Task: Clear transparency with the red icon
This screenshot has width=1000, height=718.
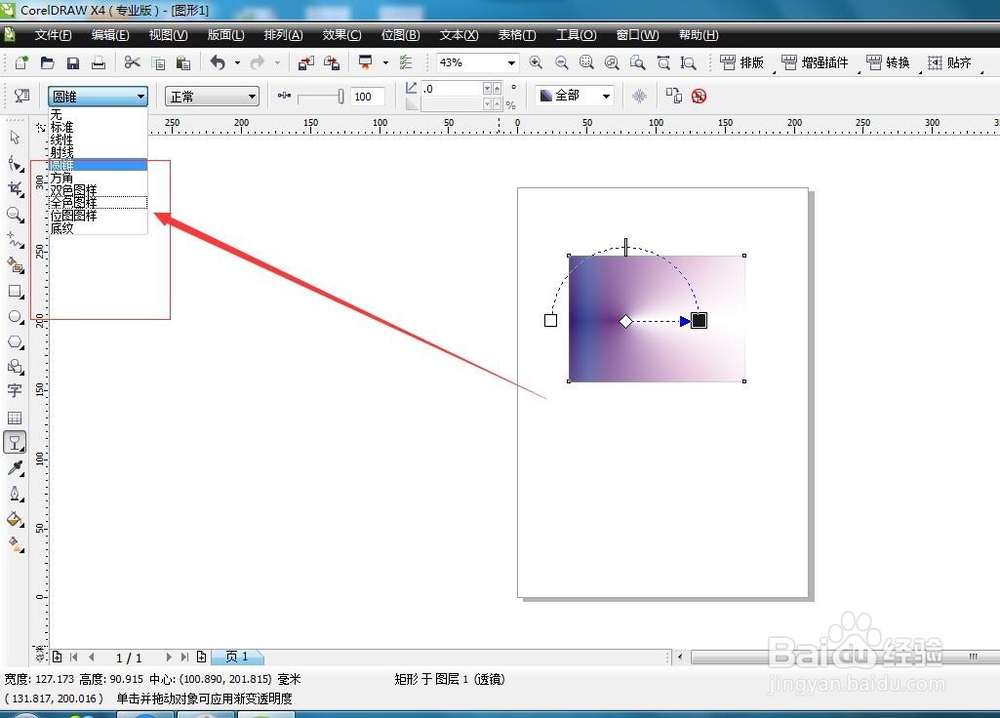Action: [699, 96]
